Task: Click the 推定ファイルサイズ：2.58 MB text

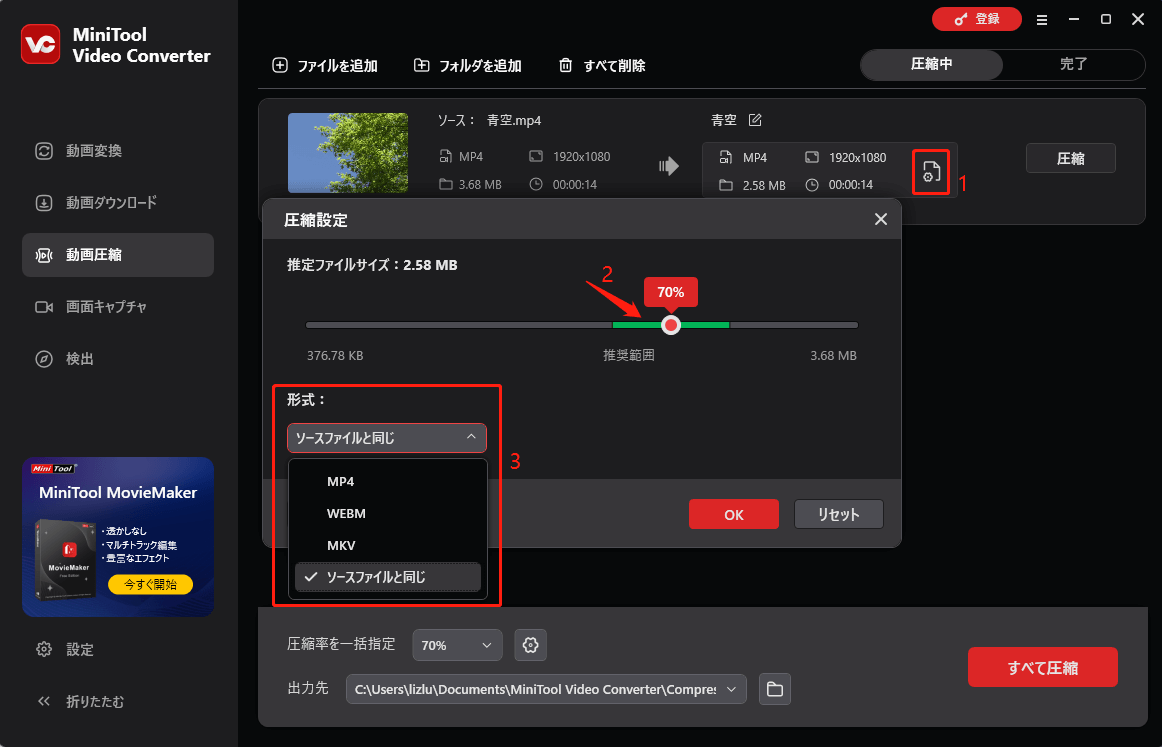Action: coord(372,265)
